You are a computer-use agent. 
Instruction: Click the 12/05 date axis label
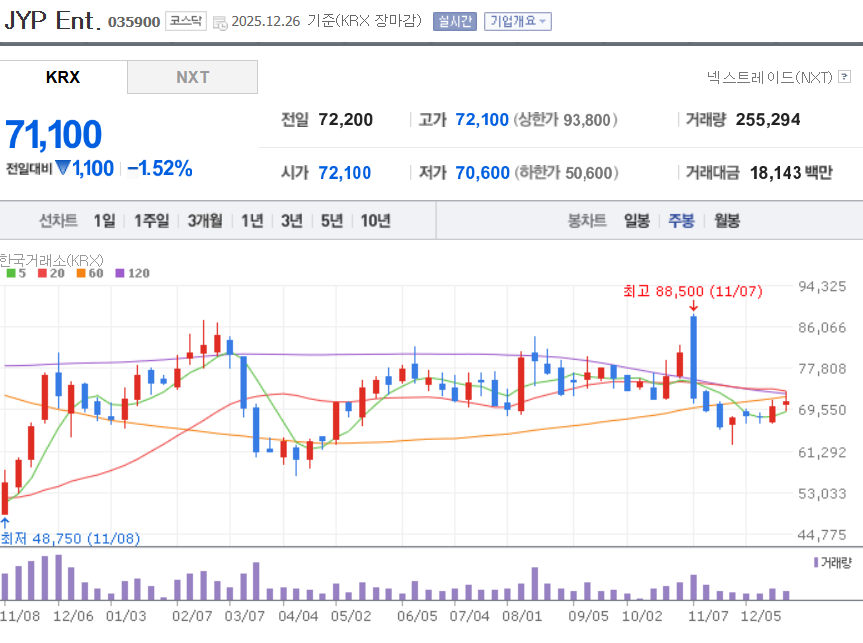(761, 616)
